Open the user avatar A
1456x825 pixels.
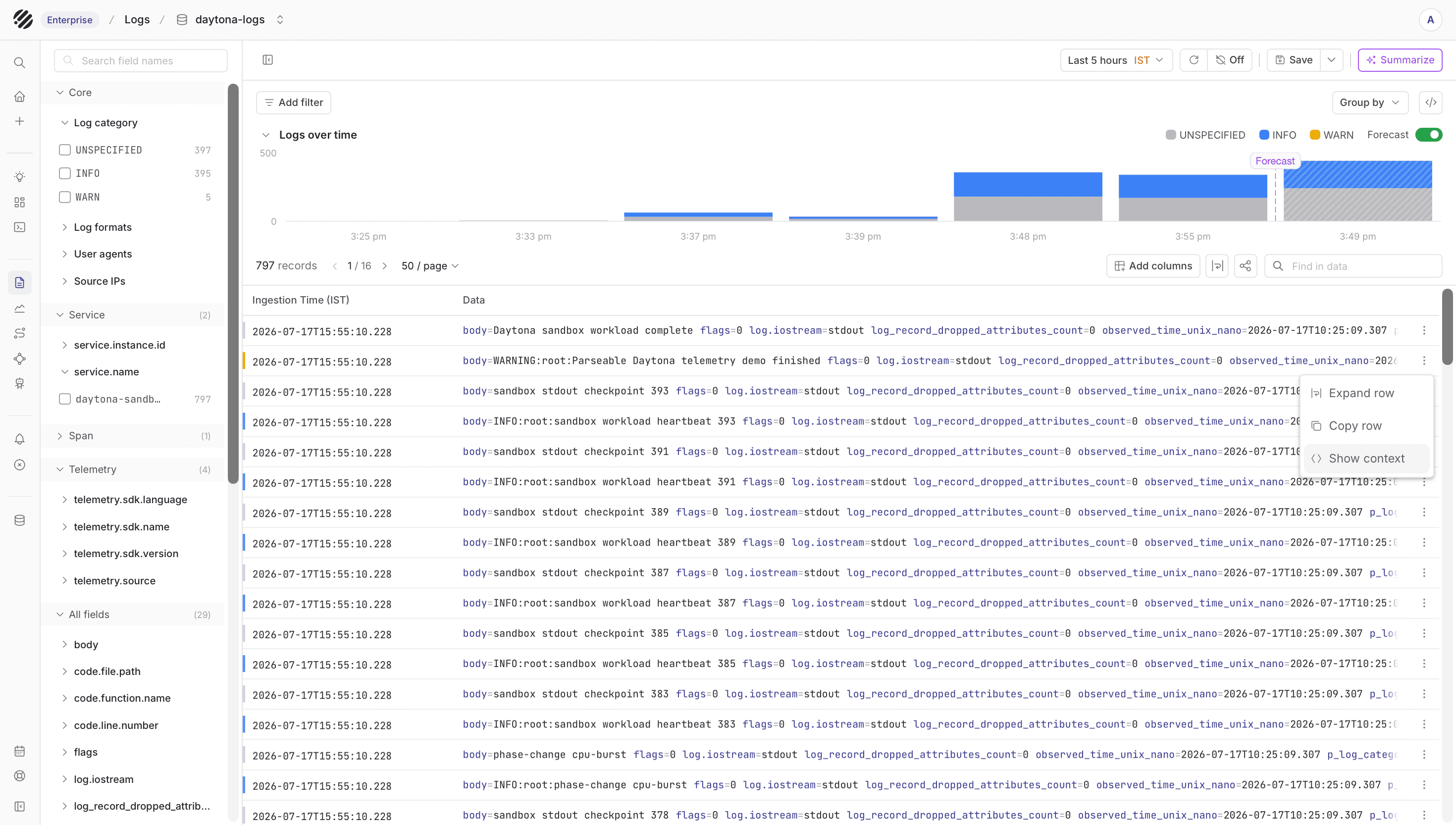click(x=1431, y=20)
